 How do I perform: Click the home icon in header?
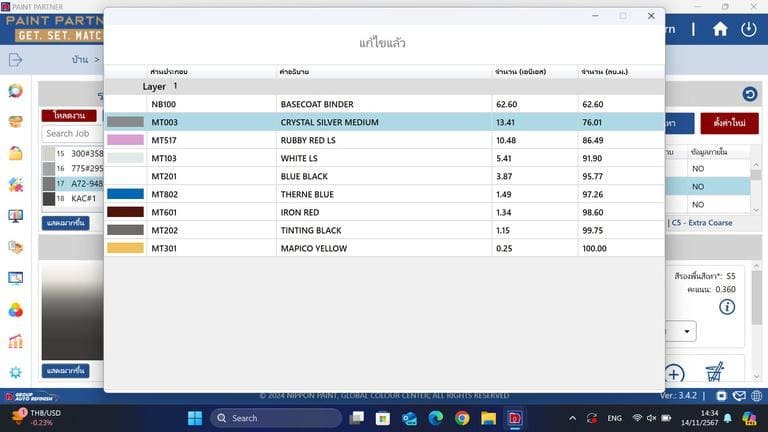click(x=720, y=29)
